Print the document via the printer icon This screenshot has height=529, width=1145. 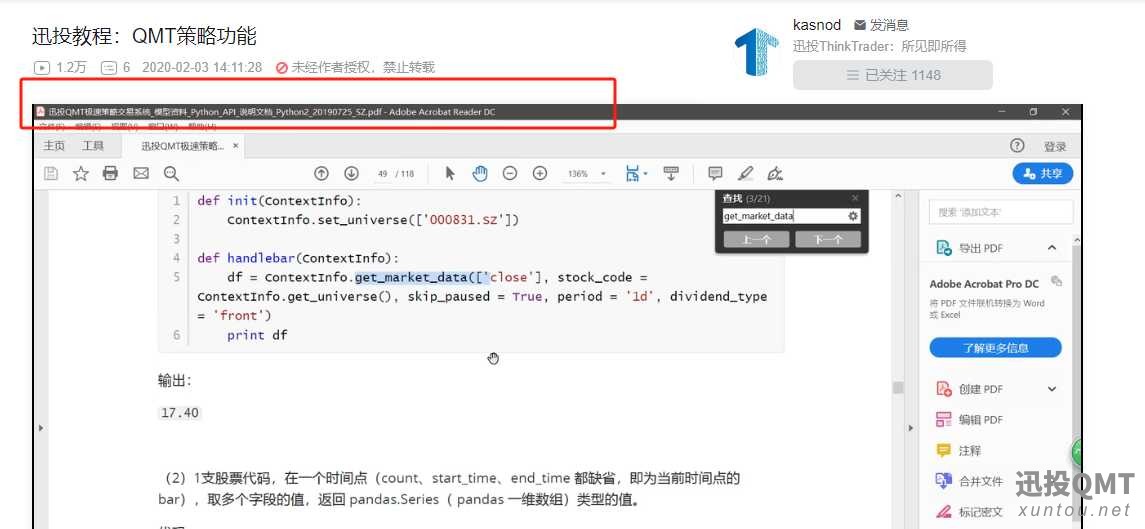110,174
